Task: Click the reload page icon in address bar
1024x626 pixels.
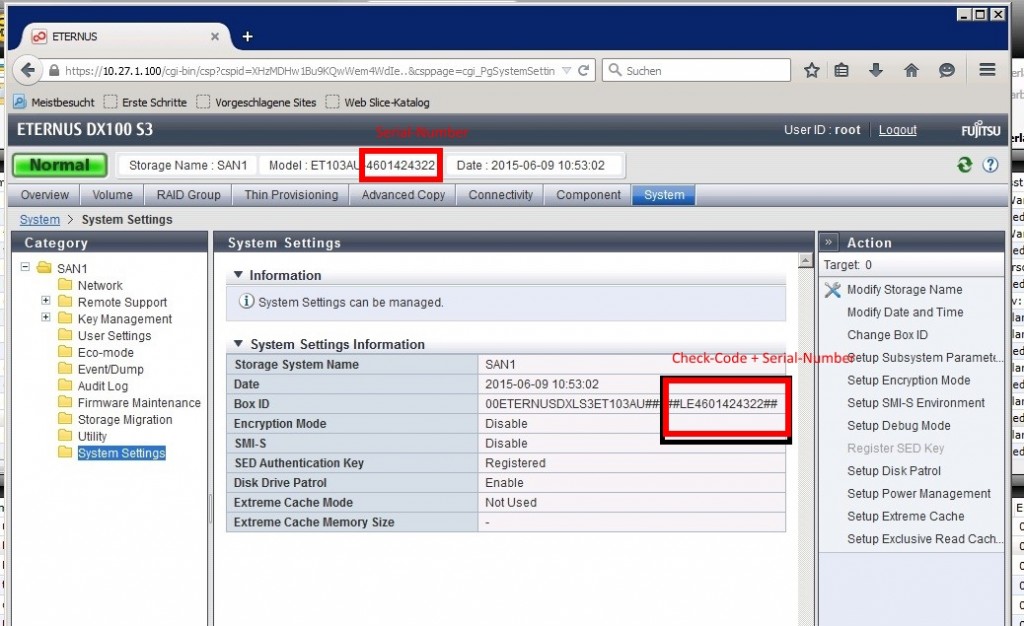Action: pos(584,70)
